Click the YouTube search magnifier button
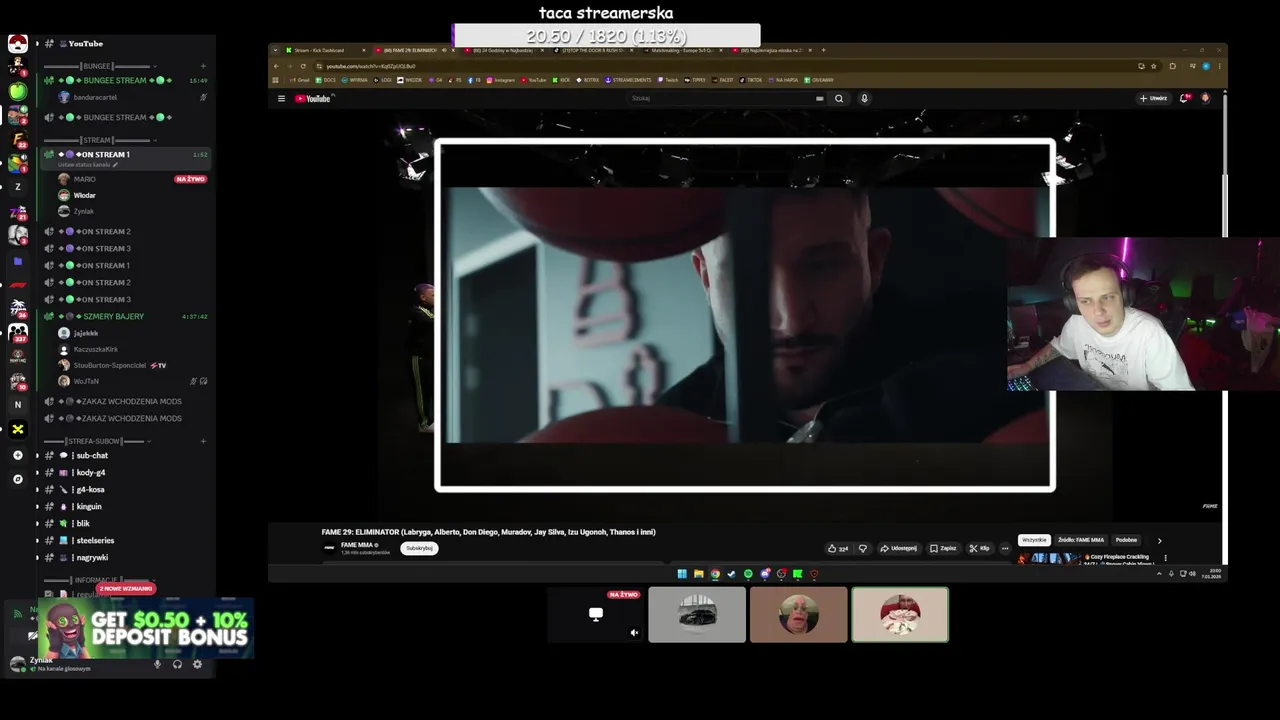This screenshot has height=720, width=1280. coord(839,99)
